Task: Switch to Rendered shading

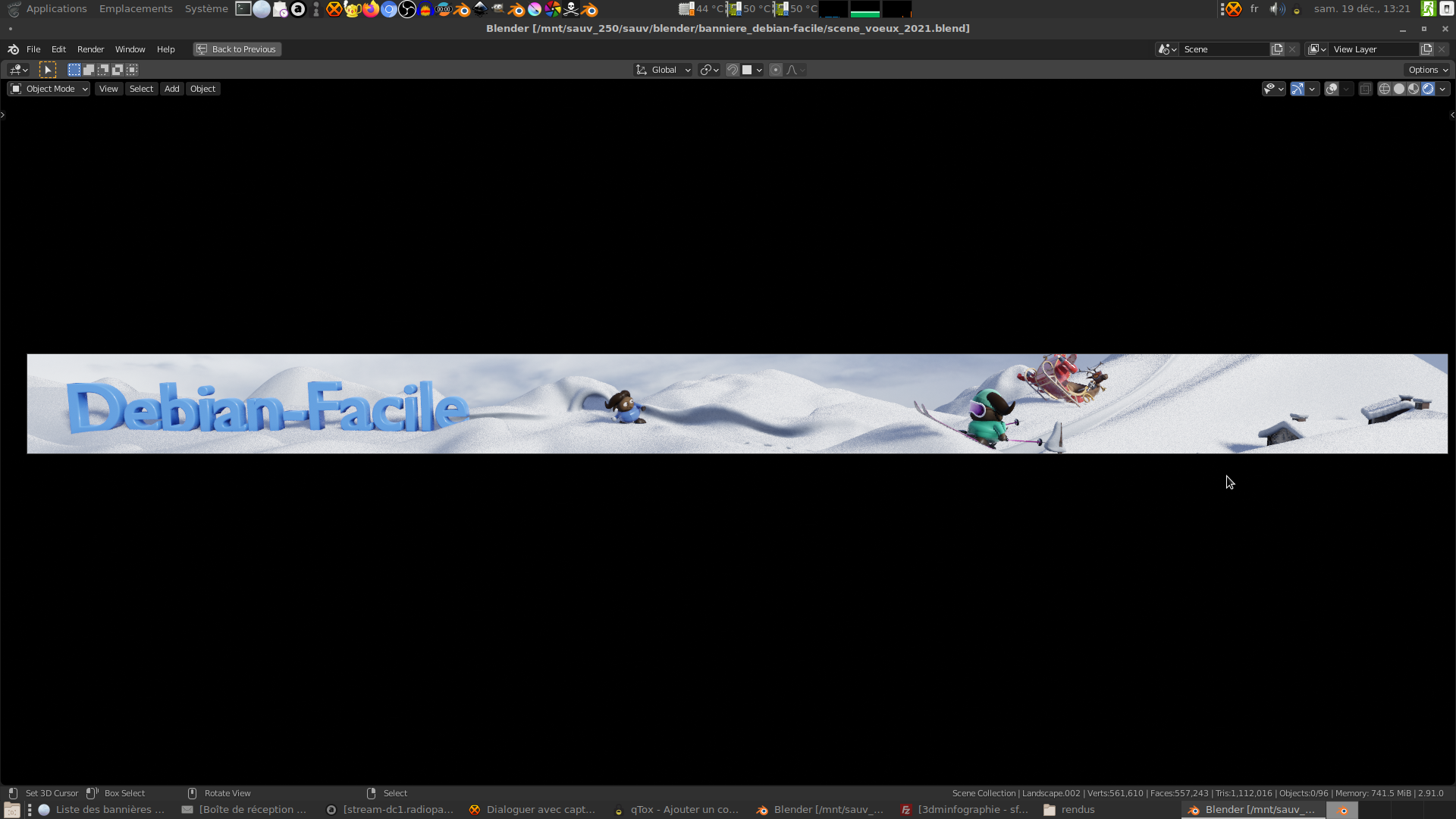Action: [1428, 89]
